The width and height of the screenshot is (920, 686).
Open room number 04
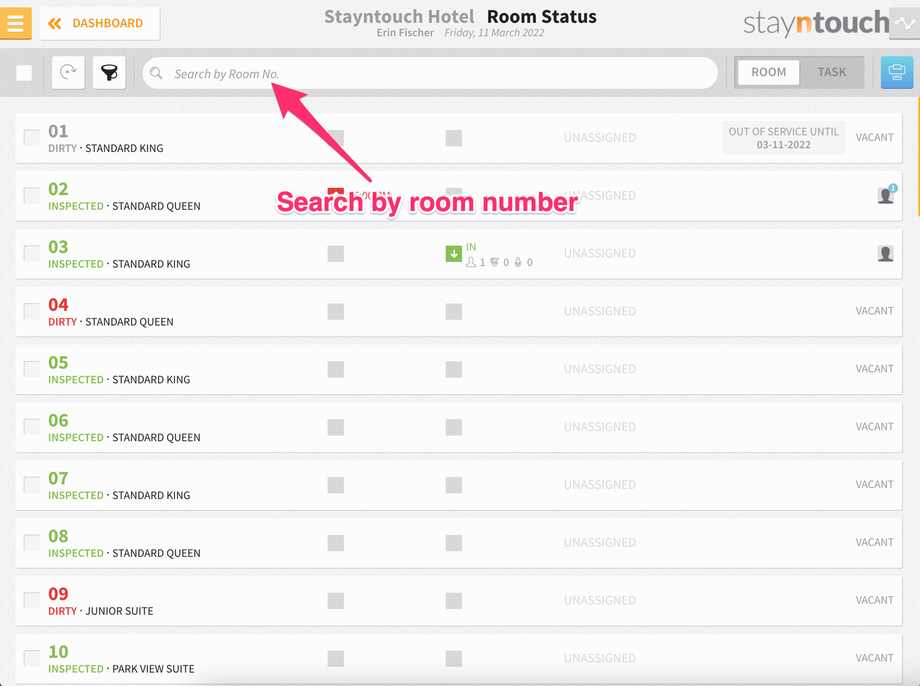[58, 305]
